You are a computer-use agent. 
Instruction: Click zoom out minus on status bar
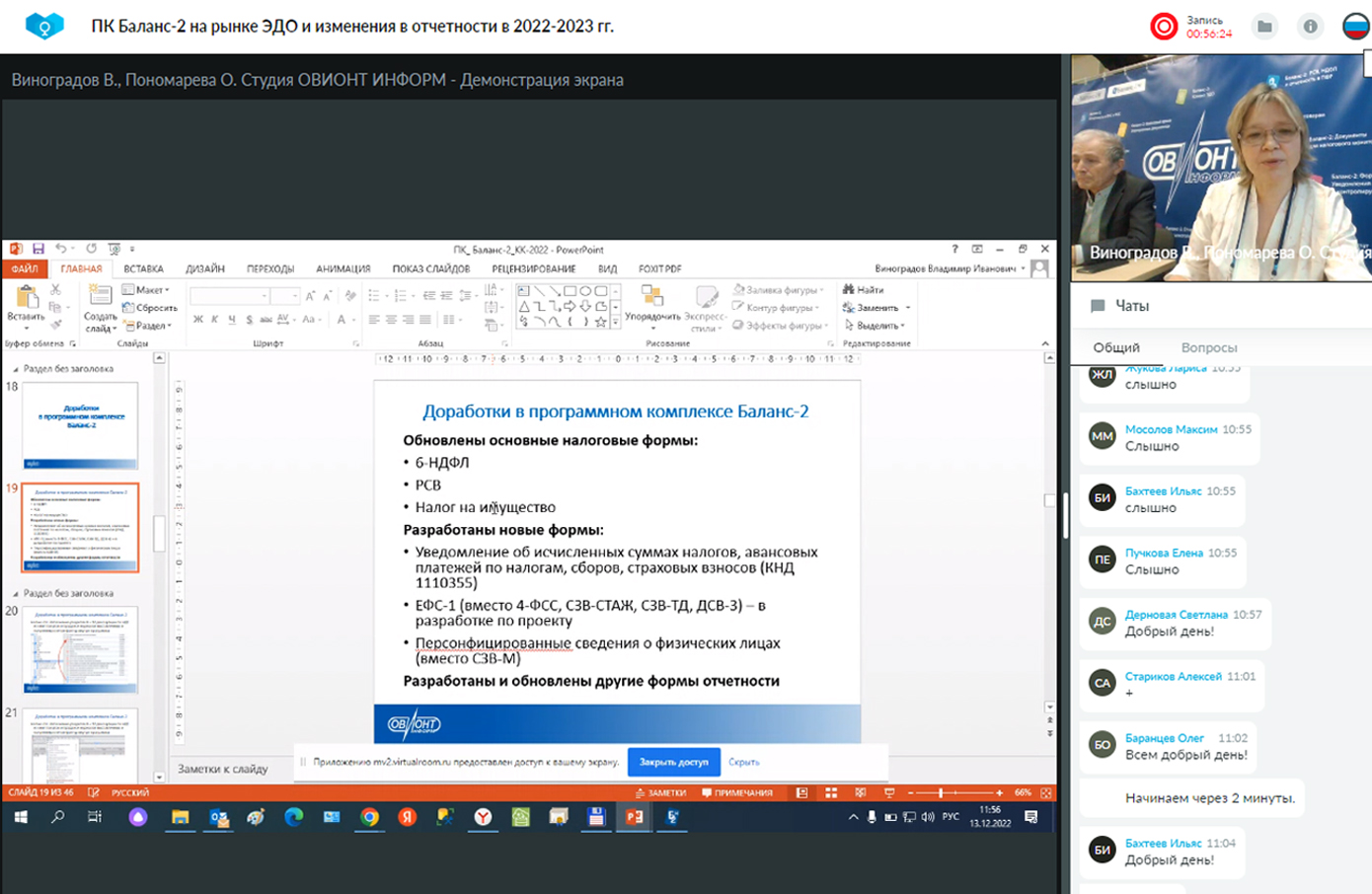click(x=910, y=792)
